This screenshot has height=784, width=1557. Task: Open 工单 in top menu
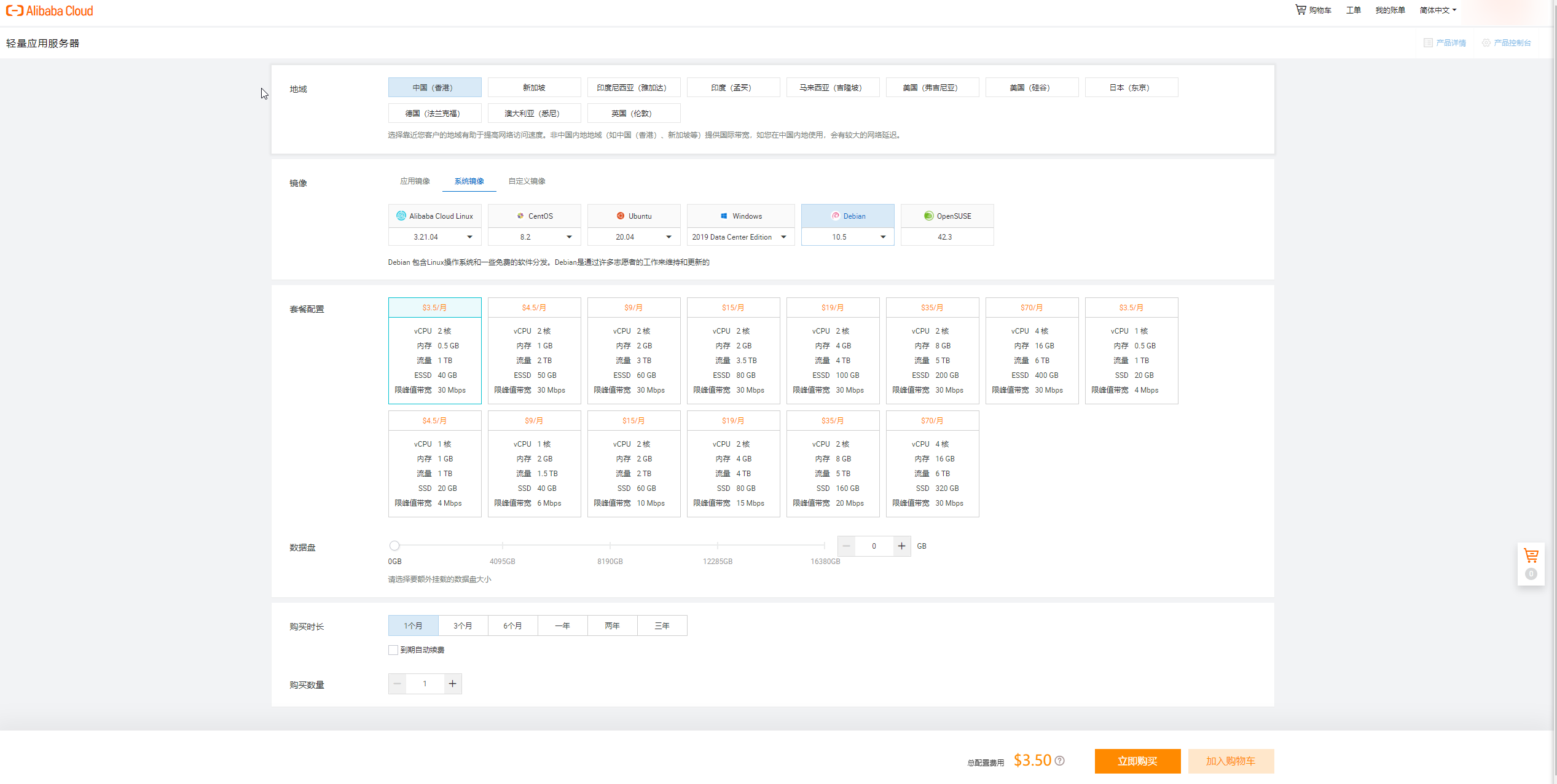[x=1353, y=10]
